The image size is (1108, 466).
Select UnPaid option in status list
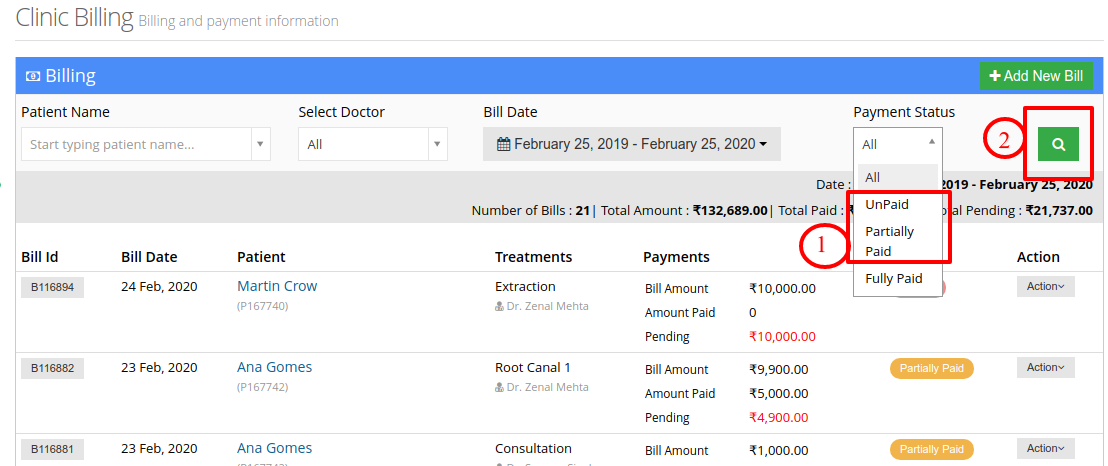pyautogui.click(x=887, y=204)
